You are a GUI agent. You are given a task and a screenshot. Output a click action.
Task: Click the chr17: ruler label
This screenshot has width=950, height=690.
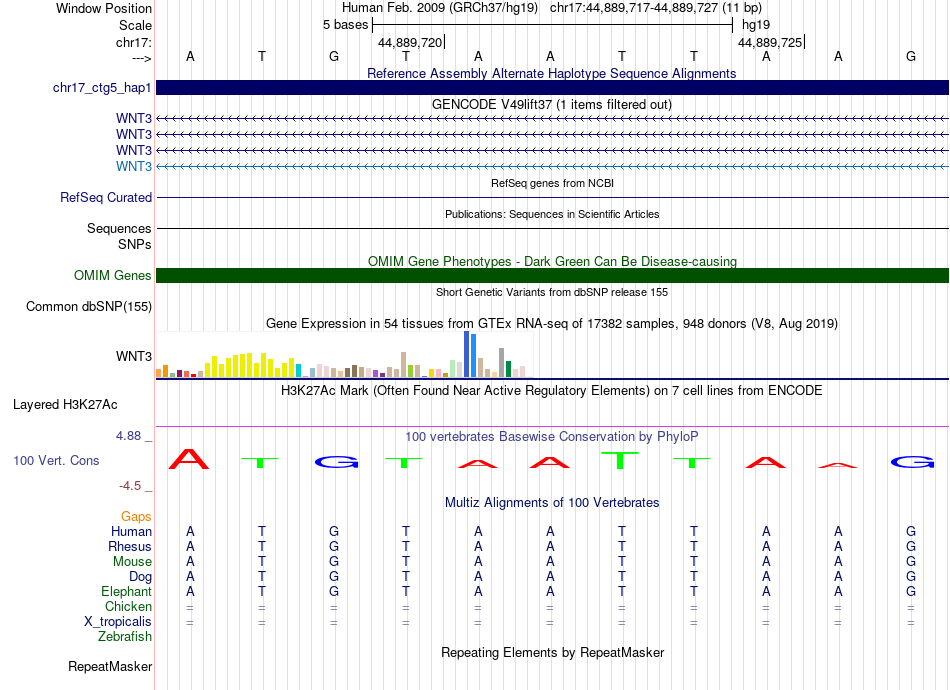click(x=134, y=42)
